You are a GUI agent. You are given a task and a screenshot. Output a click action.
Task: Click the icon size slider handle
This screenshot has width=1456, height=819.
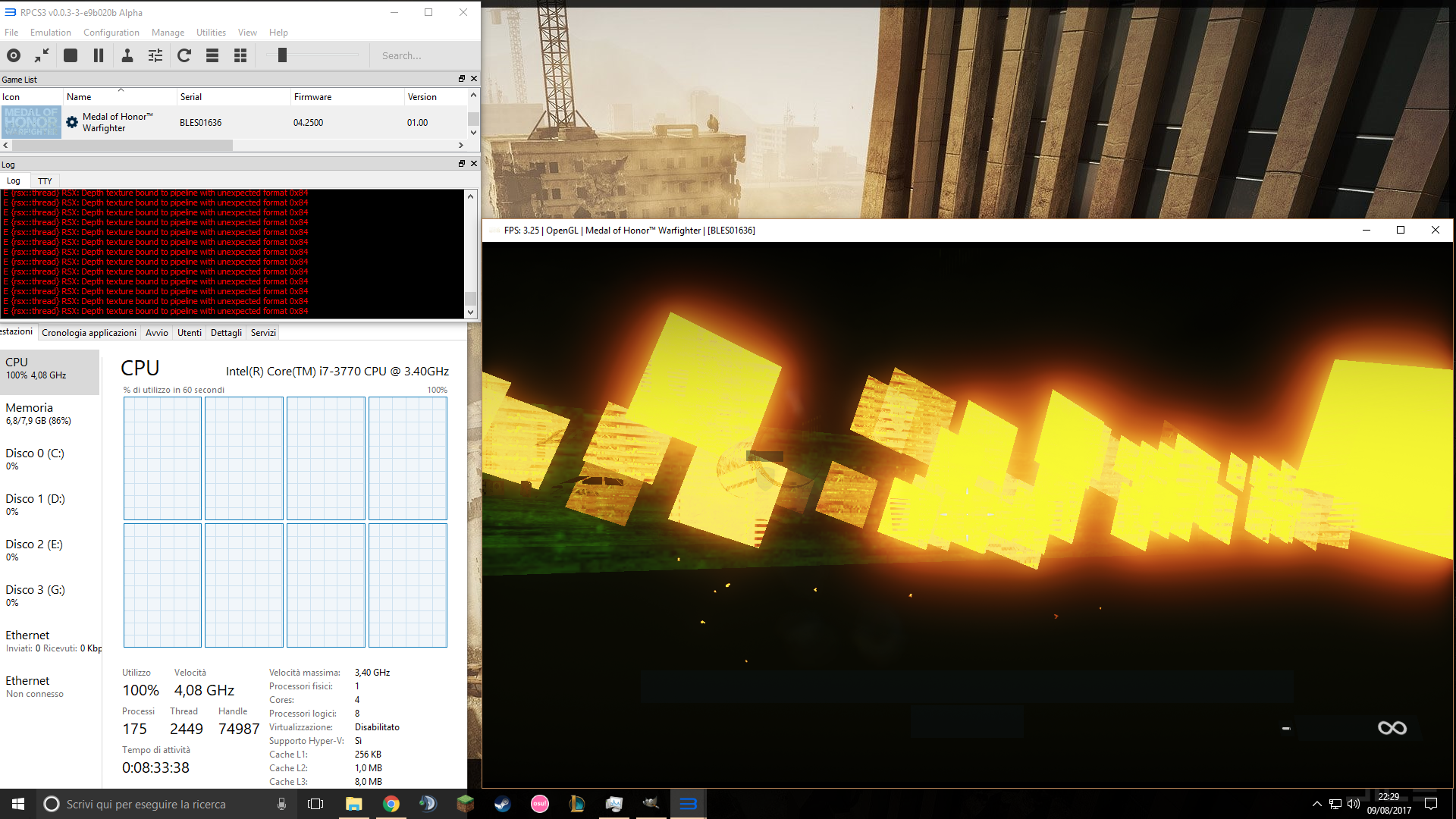282,55
